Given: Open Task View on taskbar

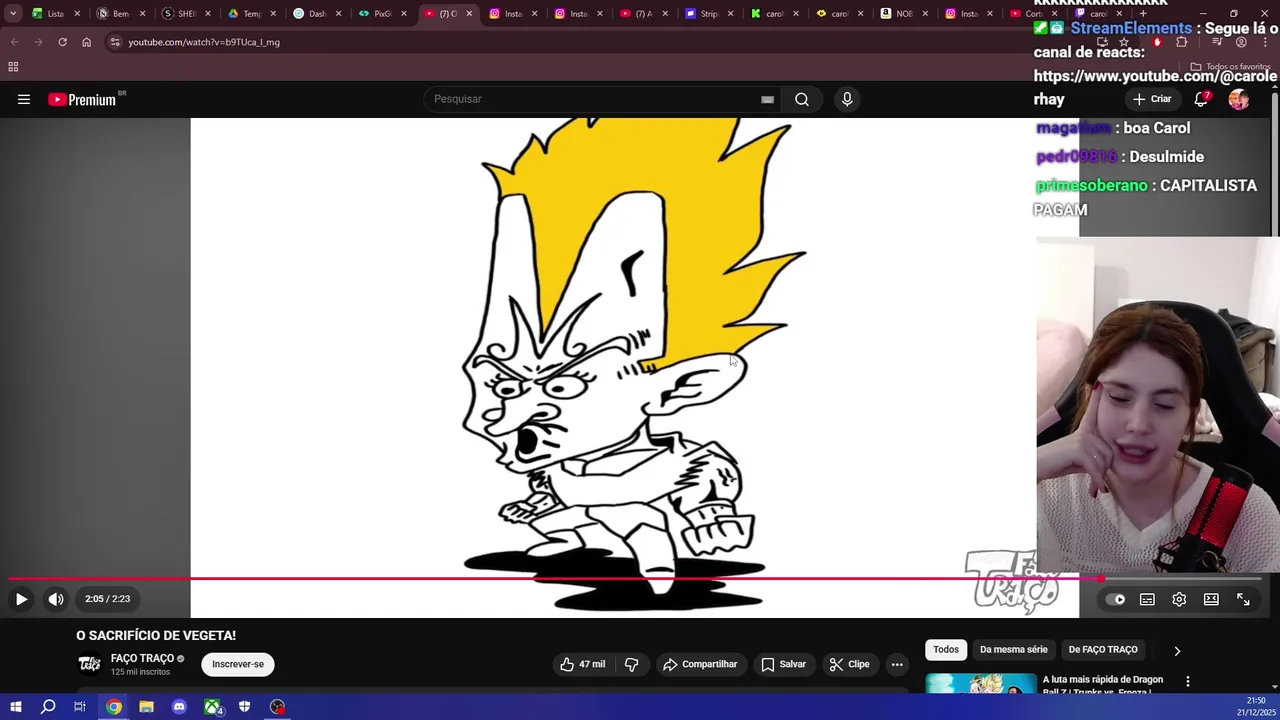Looking at the screenshot, I should click(80, 707).
